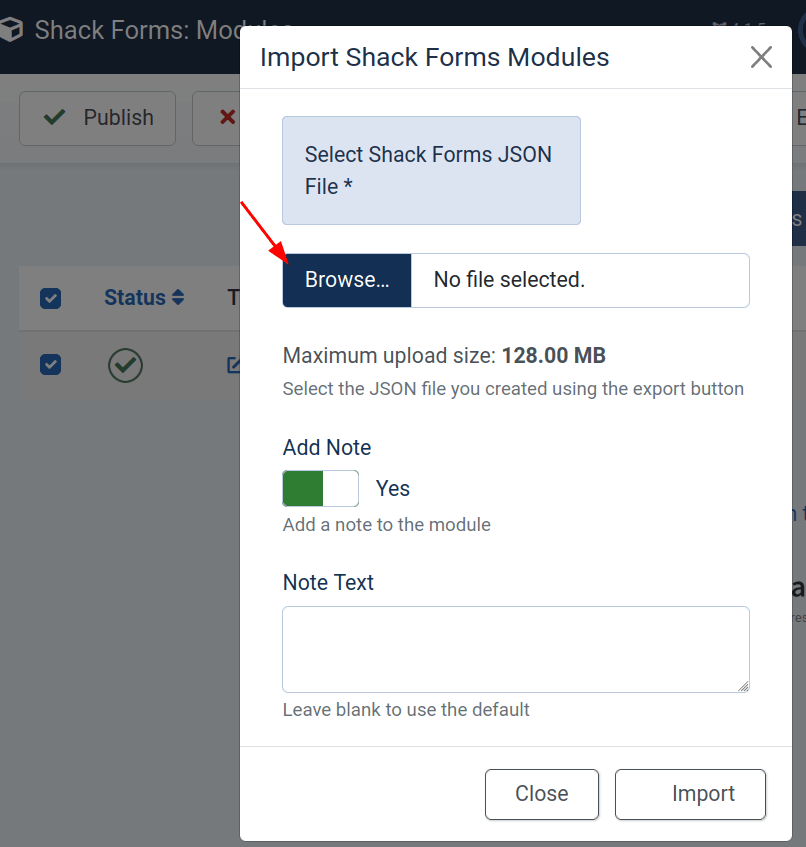Screen dimensions: 806x847
Task: Click the green checkmark icon on Publish
Action: point(55,117)
